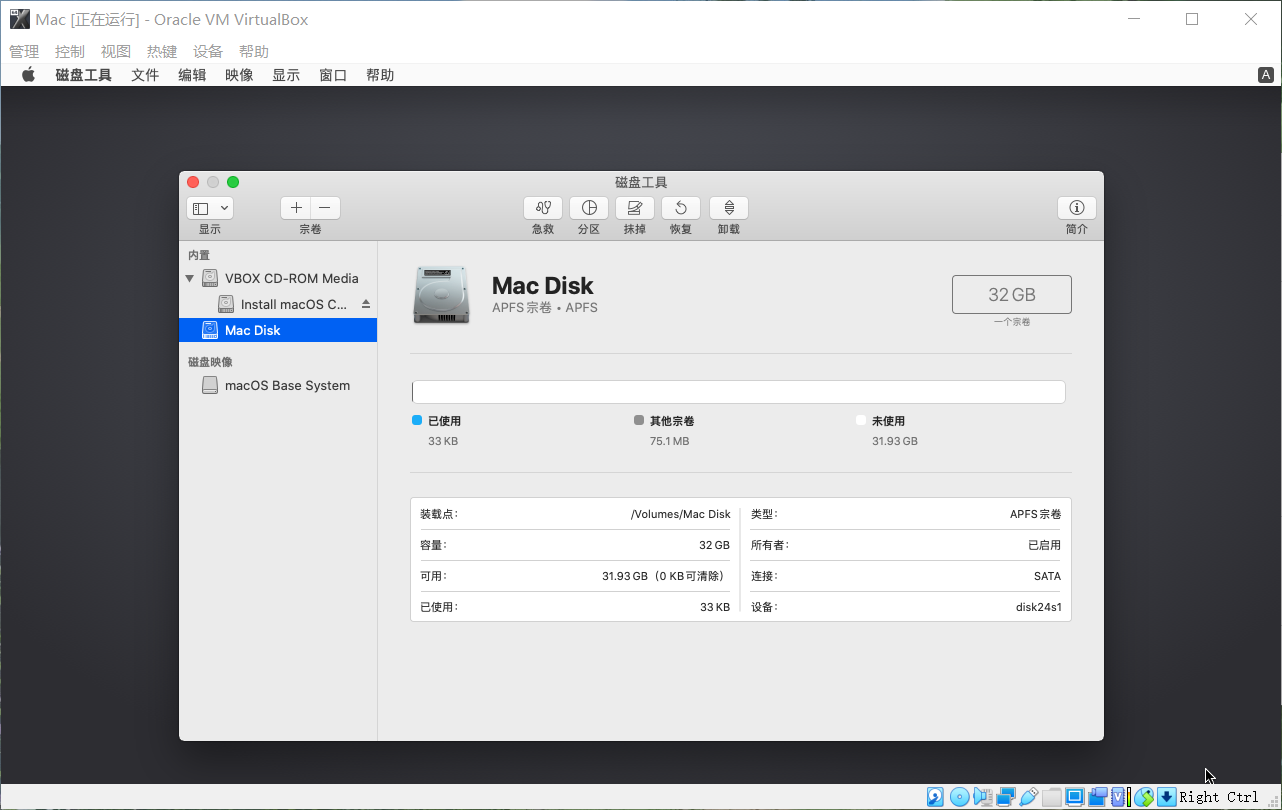The height and width of the screenshot is (810, 1282).
Task: Remove a volume with the minus button
Action: pos(325,208)
